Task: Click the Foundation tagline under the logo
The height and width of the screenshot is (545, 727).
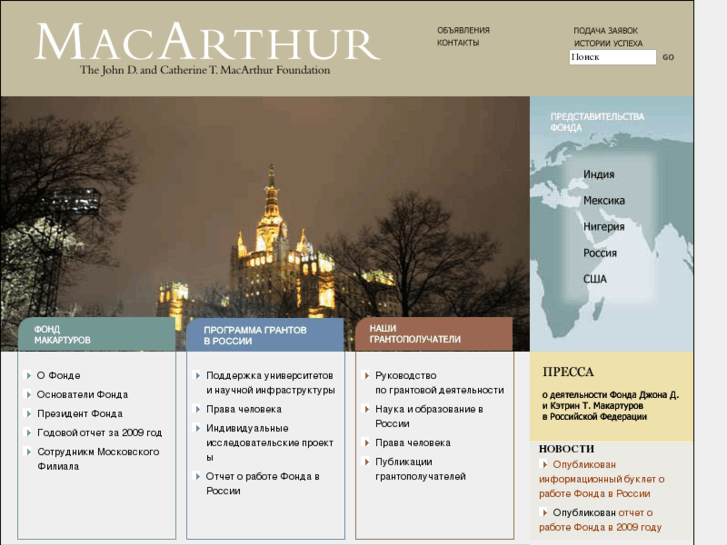Action: pyautogui.click(x=205, y=70)
